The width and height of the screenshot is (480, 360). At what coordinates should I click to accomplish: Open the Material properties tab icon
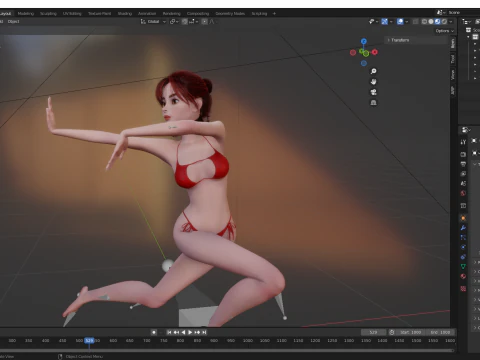point(463,276)
